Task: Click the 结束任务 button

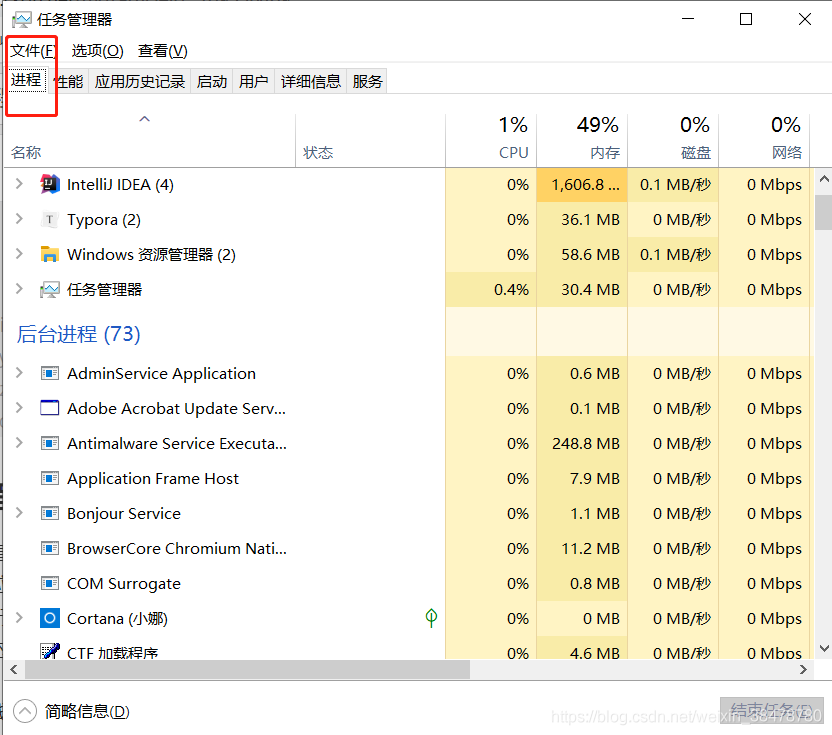Action: click(x=772, y=711)
